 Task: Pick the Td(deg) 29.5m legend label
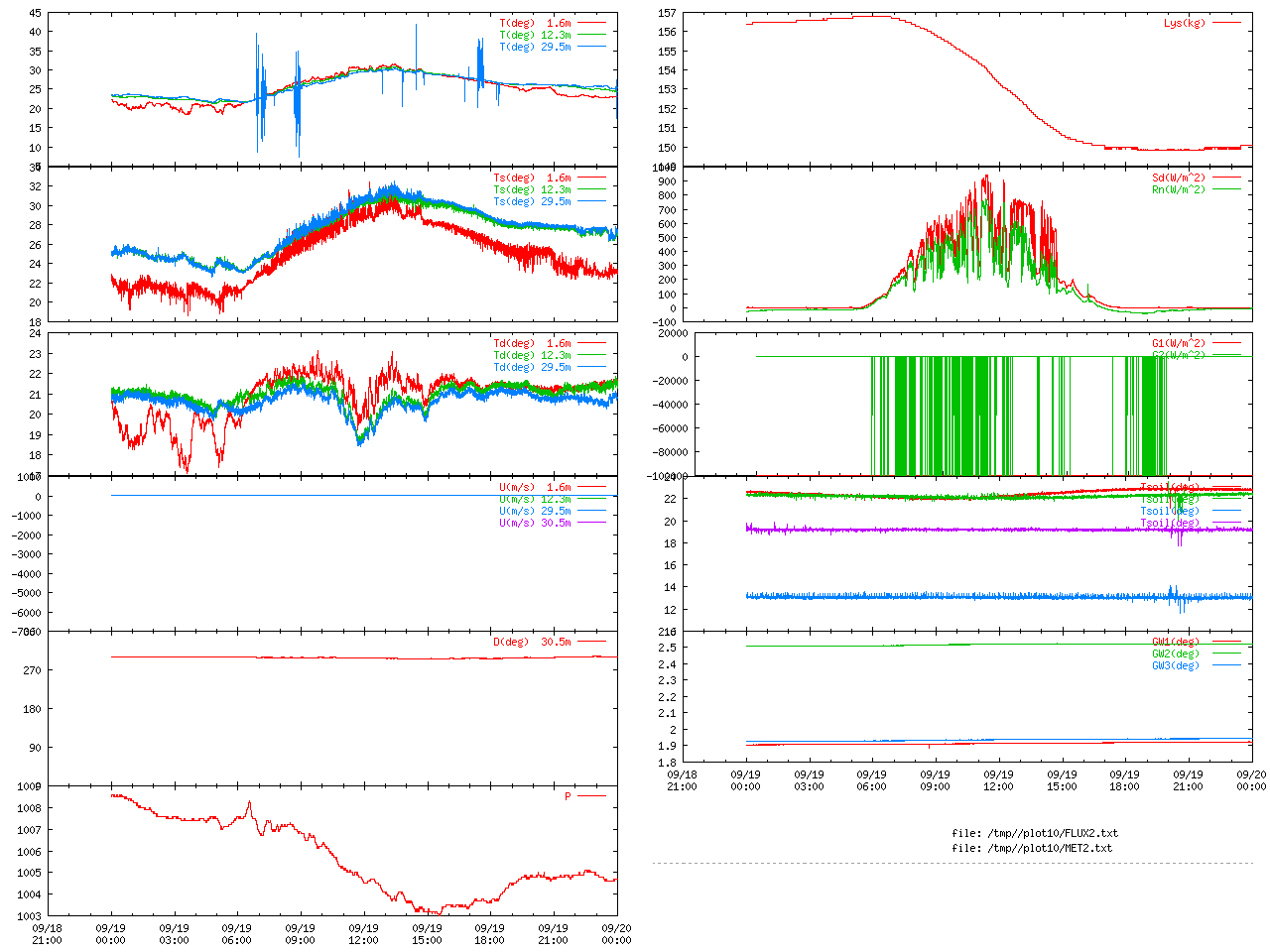[532, 367]
